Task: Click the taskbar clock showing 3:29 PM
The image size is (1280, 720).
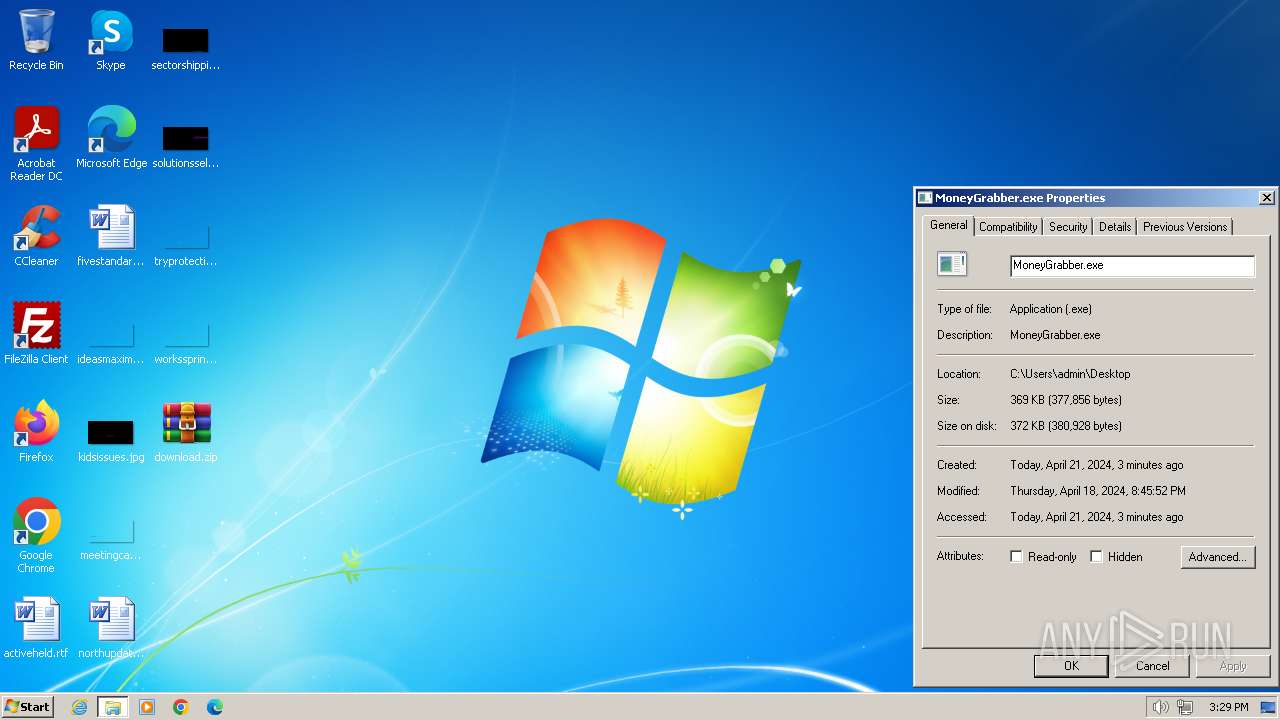Action: pos(1228,707)
